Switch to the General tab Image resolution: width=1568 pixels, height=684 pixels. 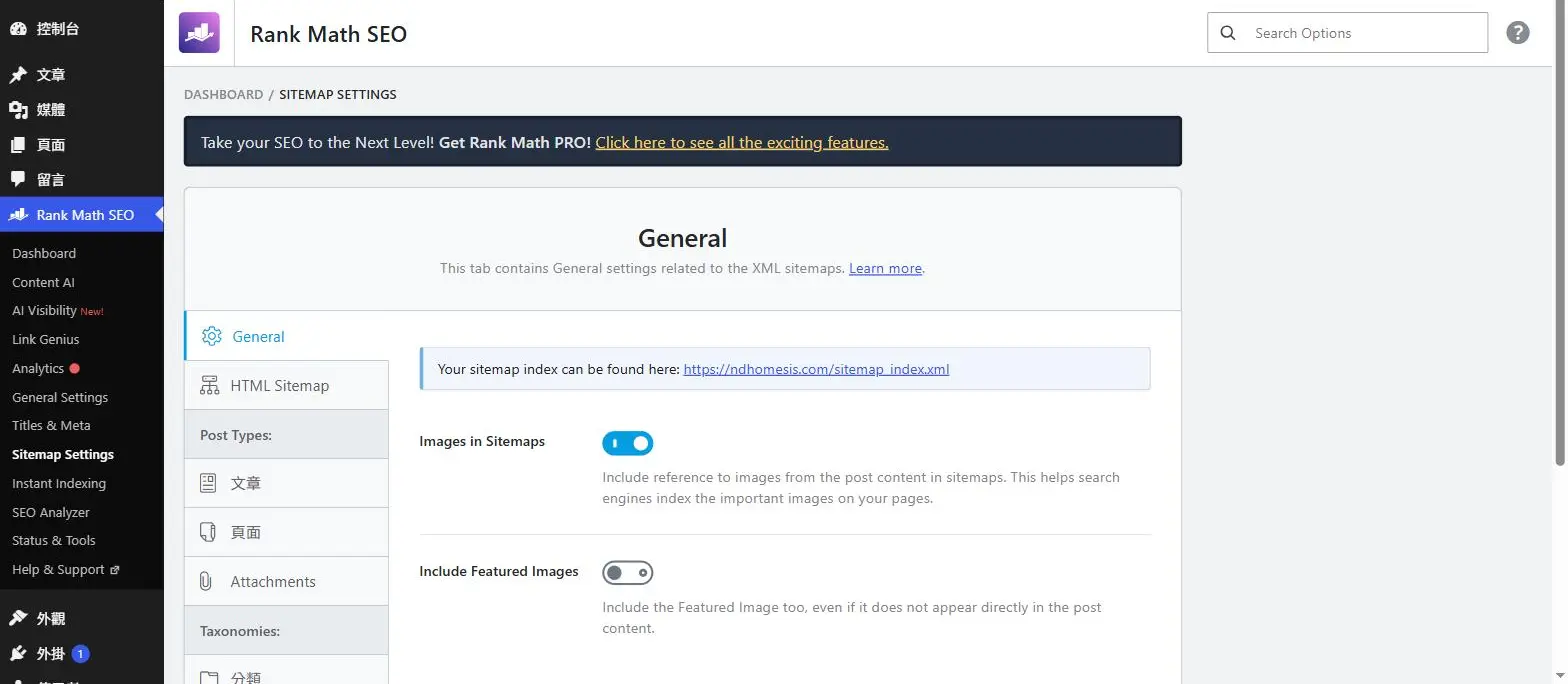pos(287,336)
